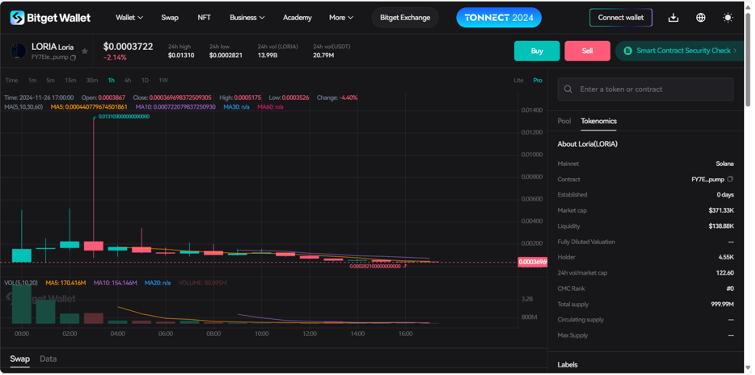Open the Data tab below chart

tap(48, 359)
